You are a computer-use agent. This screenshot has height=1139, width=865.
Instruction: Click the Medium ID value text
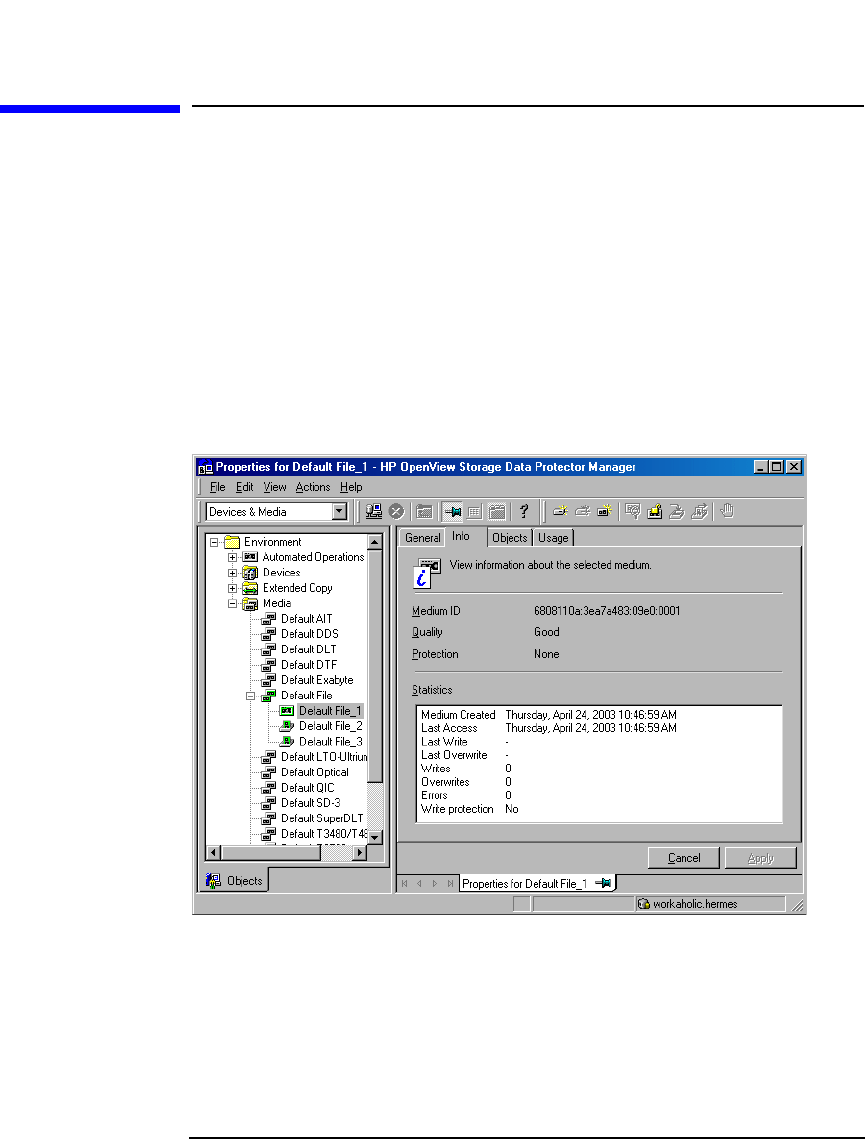click(607, 611)
